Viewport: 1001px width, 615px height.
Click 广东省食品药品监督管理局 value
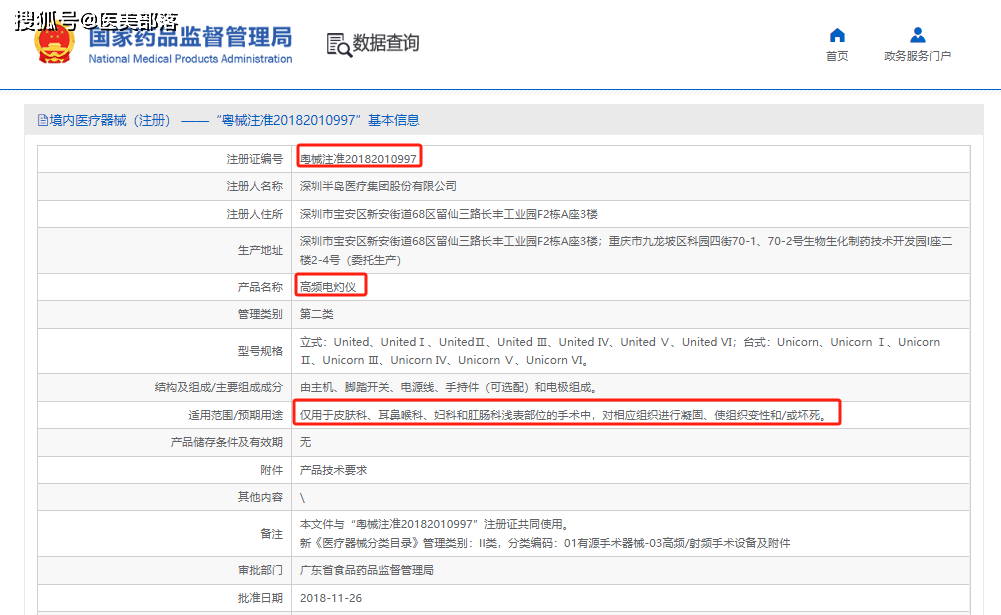point(366,570)
